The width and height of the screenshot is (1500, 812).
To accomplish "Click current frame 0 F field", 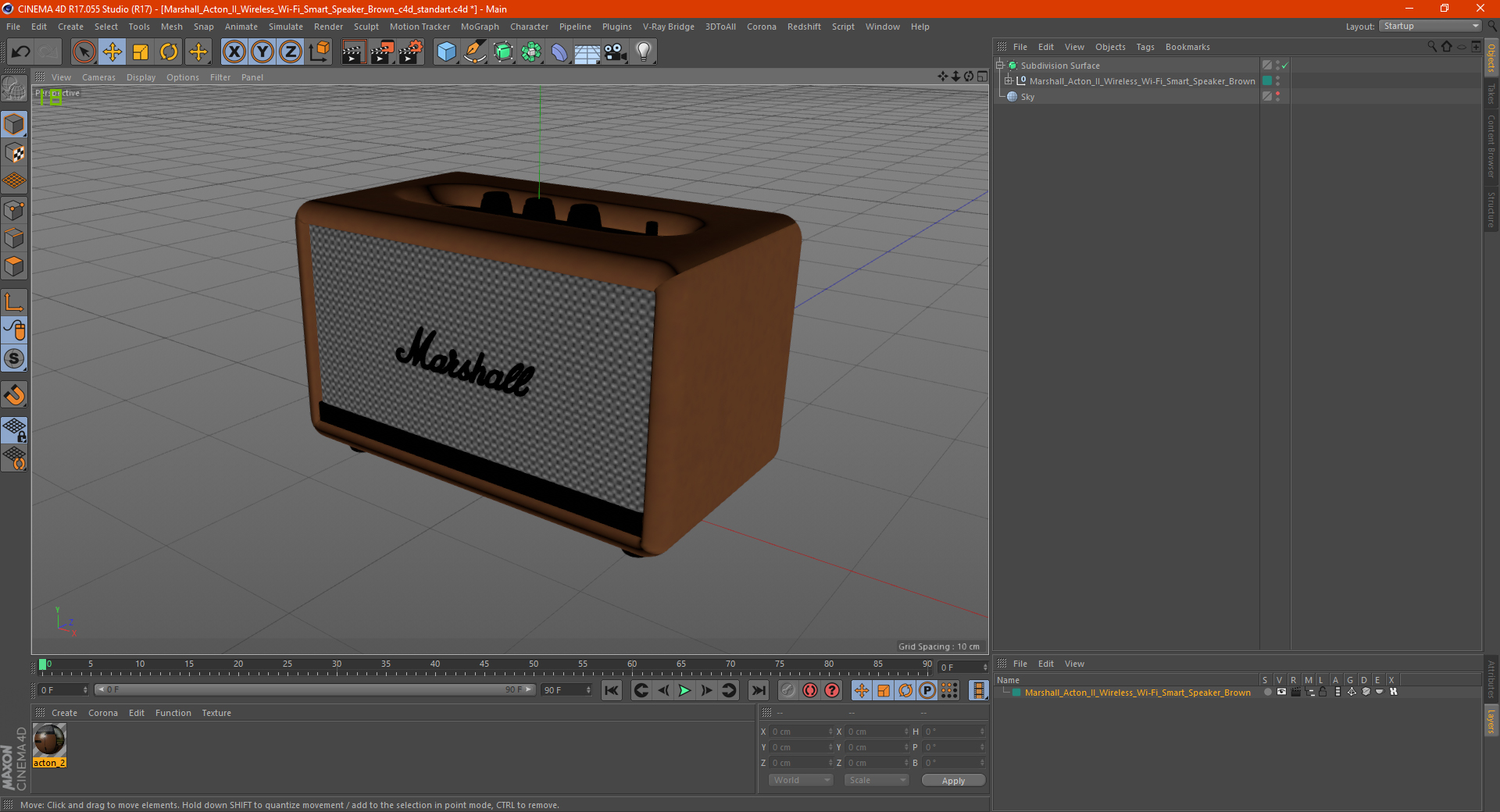I will [x=62, y=689].
